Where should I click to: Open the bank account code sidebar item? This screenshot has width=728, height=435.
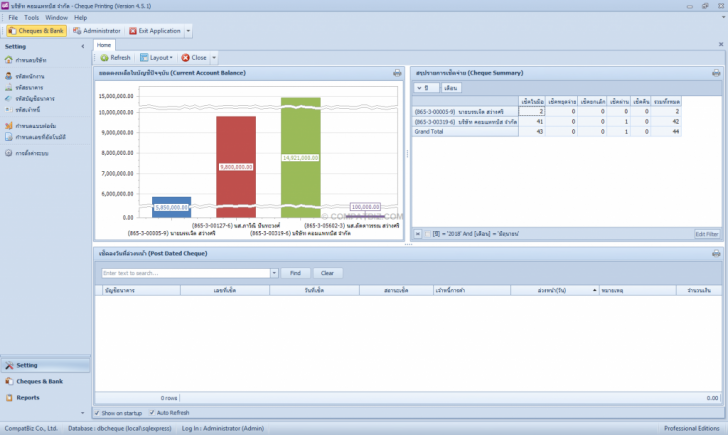[x=30, y=98]
